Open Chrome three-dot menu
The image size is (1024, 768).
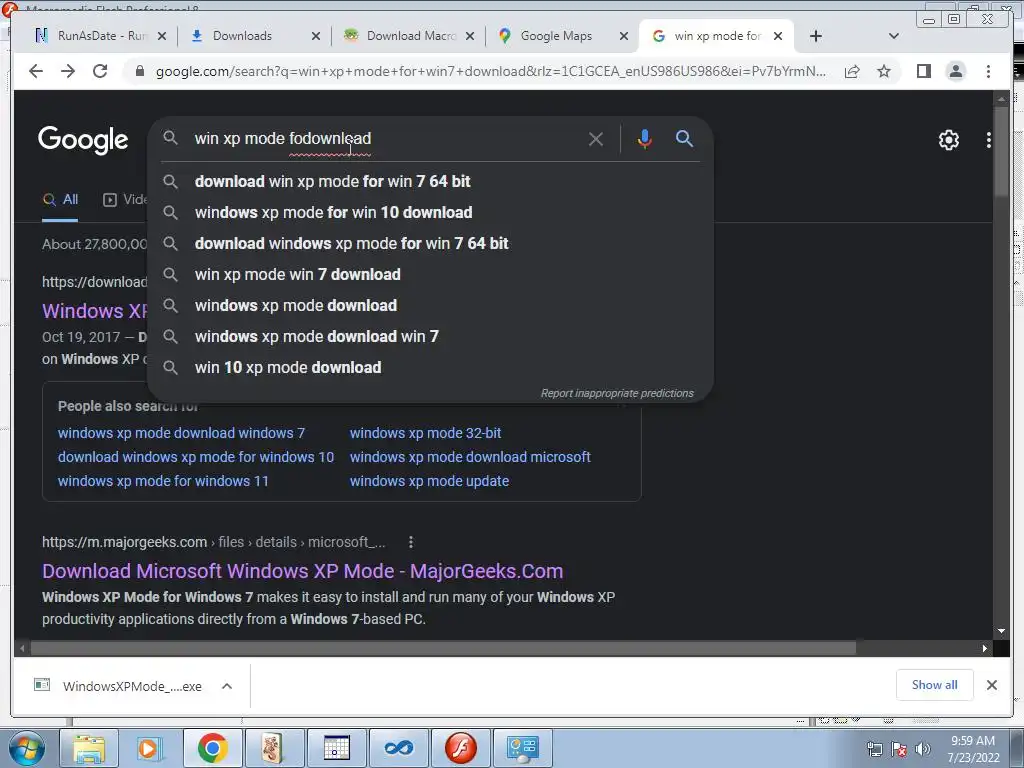(988, 71)
